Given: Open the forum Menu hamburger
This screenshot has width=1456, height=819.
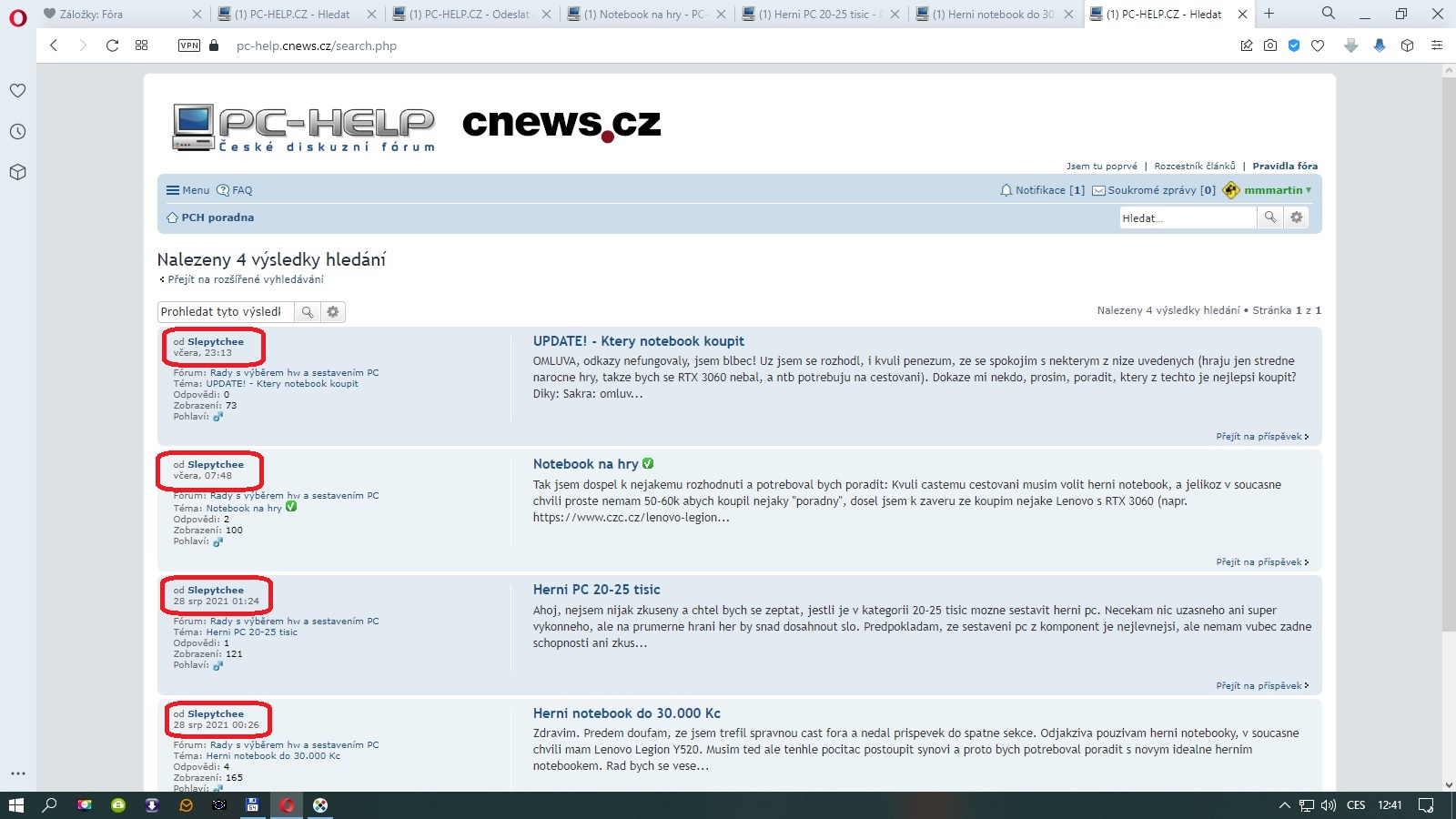Looking at the screenshot, I should pyautogui.click(x=187, y=190).
